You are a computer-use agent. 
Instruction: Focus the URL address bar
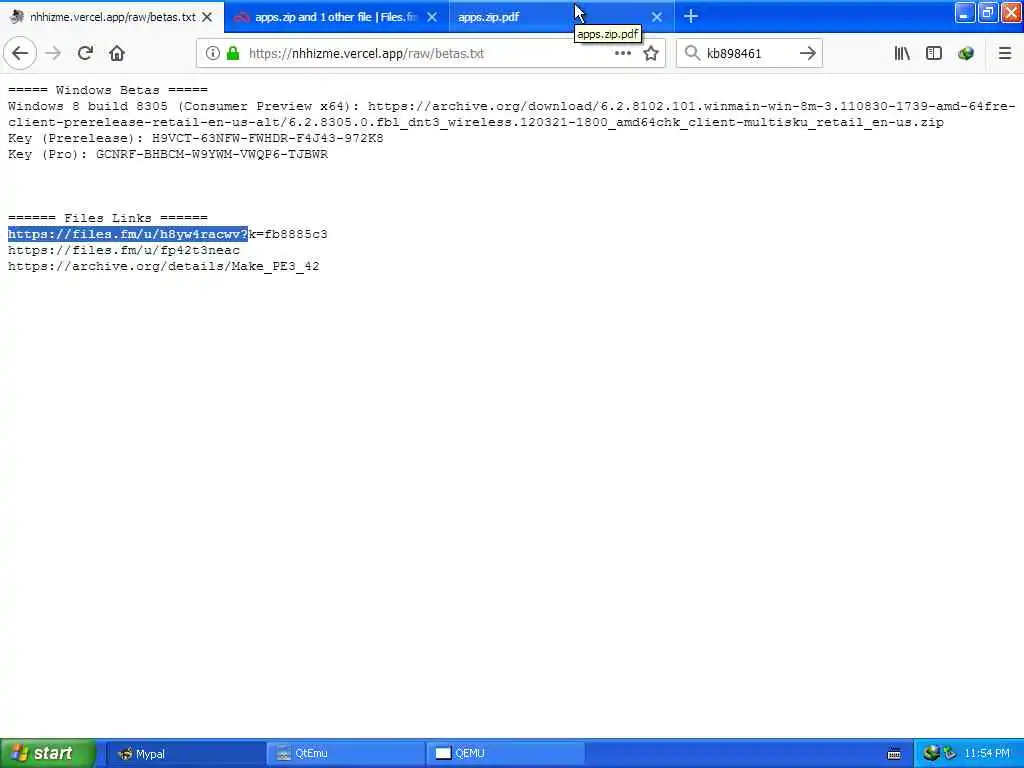[x=431, y=54]
